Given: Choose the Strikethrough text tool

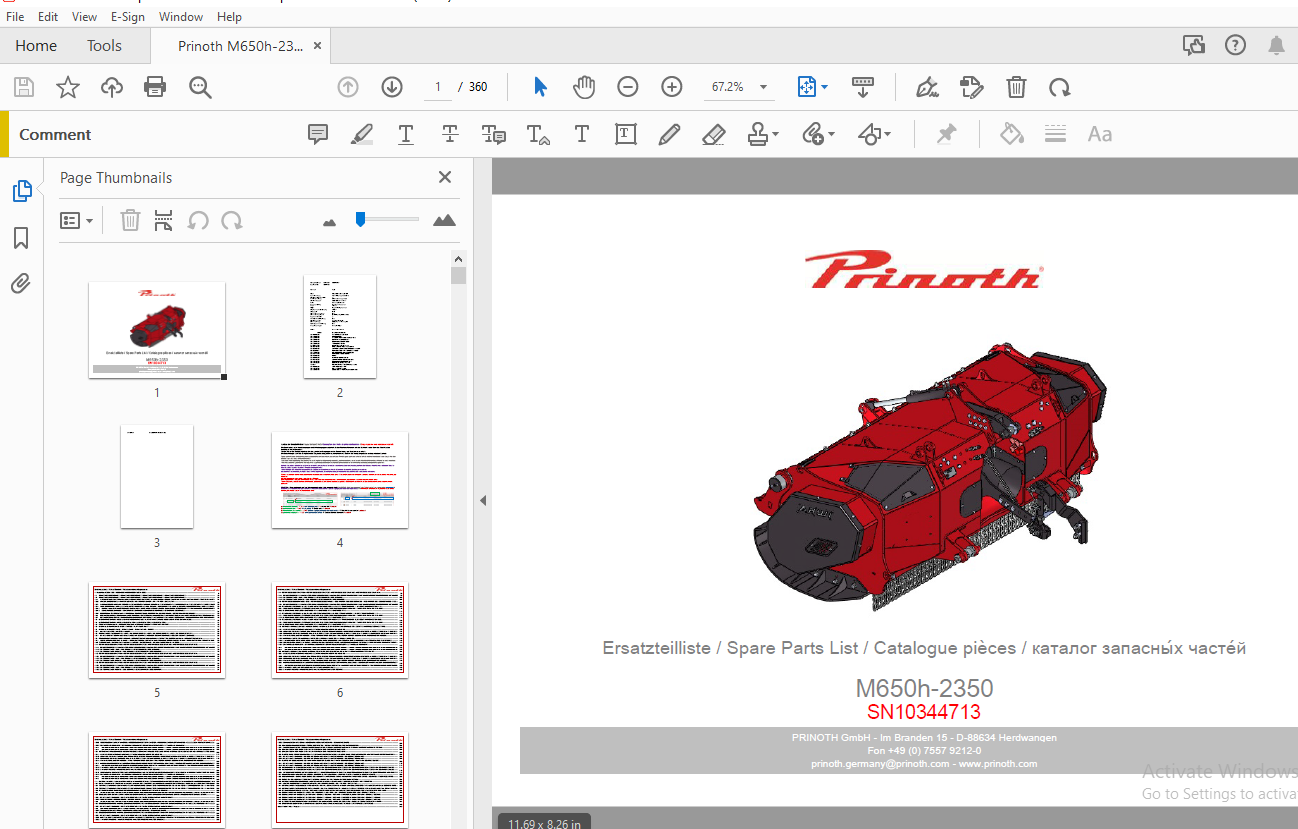Looking at the screenshot, I should [x=450, y=134].
